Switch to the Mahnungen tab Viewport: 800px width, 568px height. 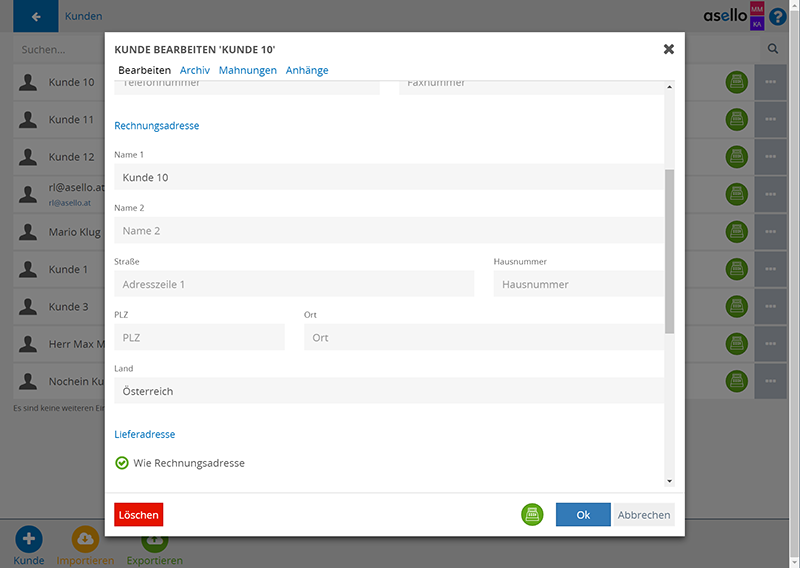point(247,71)
